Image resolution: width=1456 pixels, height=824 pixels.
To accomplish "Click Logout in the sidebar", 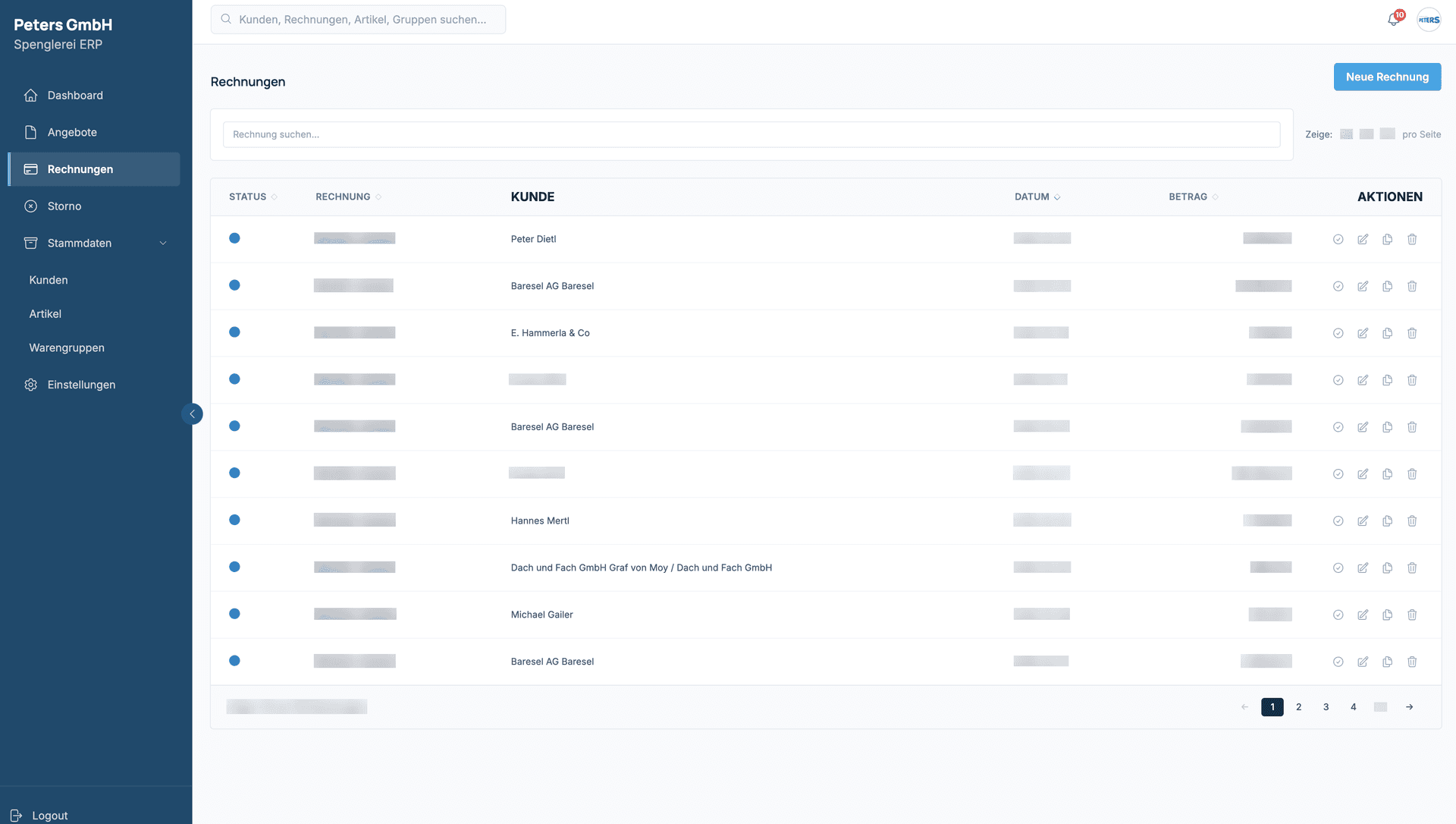I will click(39, 815).
